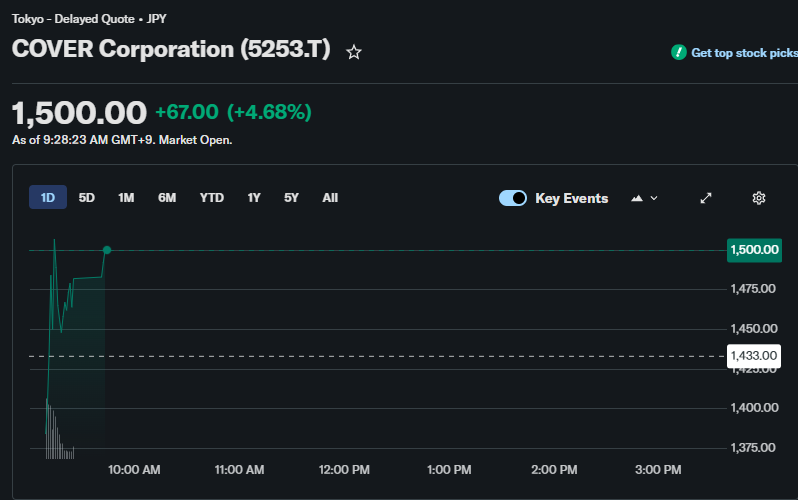
Task: Open the chart type dropdown chevron
Action: click(654, 198)
